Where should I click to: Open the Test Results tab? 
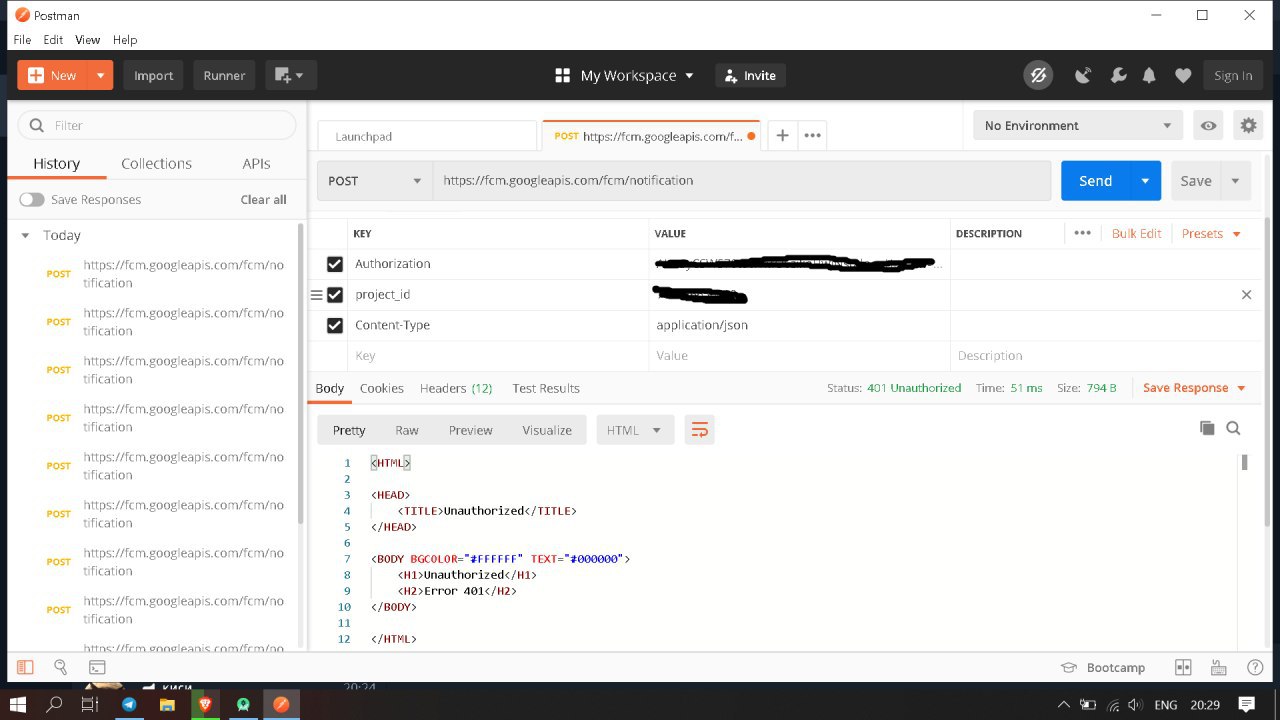[x=546, y=388]
